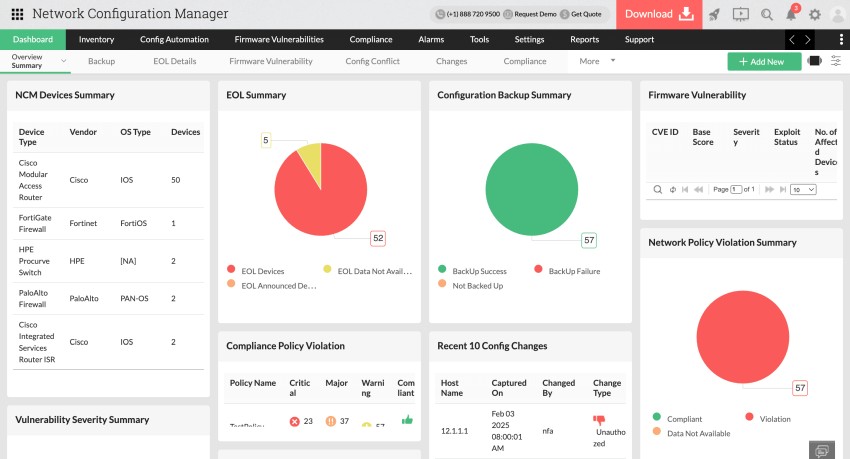Image resolution: width=850 pixels, height=459 pixels.
Task: Click the search magnifier in header
Action: click(767, 14)
